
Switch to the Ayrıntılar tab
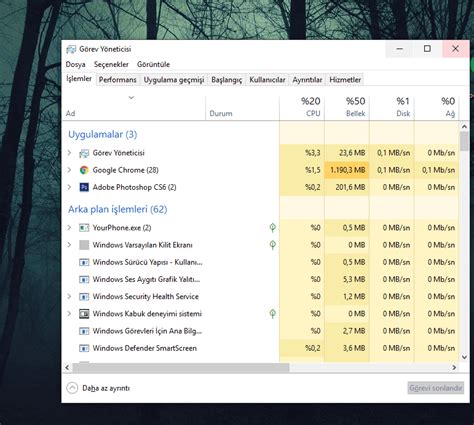point(307,80)
